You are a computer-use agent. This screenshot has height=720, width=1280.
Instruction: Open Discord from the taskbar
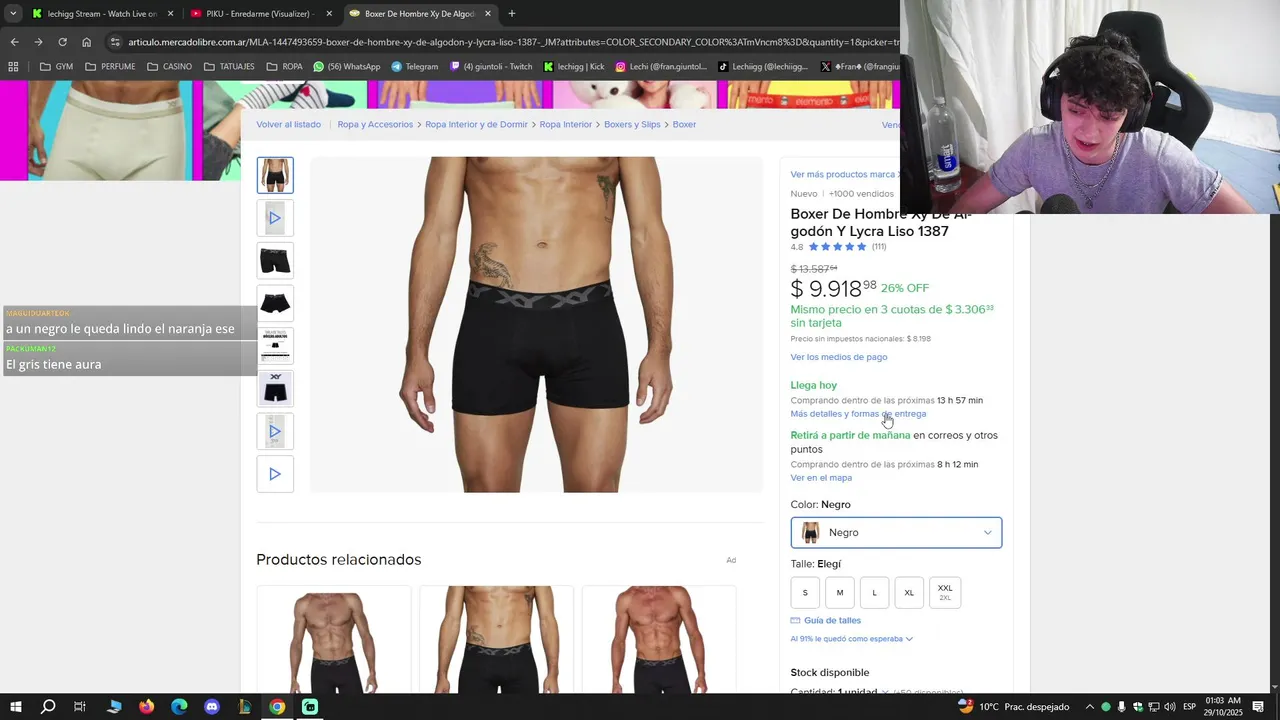point(212,707)
